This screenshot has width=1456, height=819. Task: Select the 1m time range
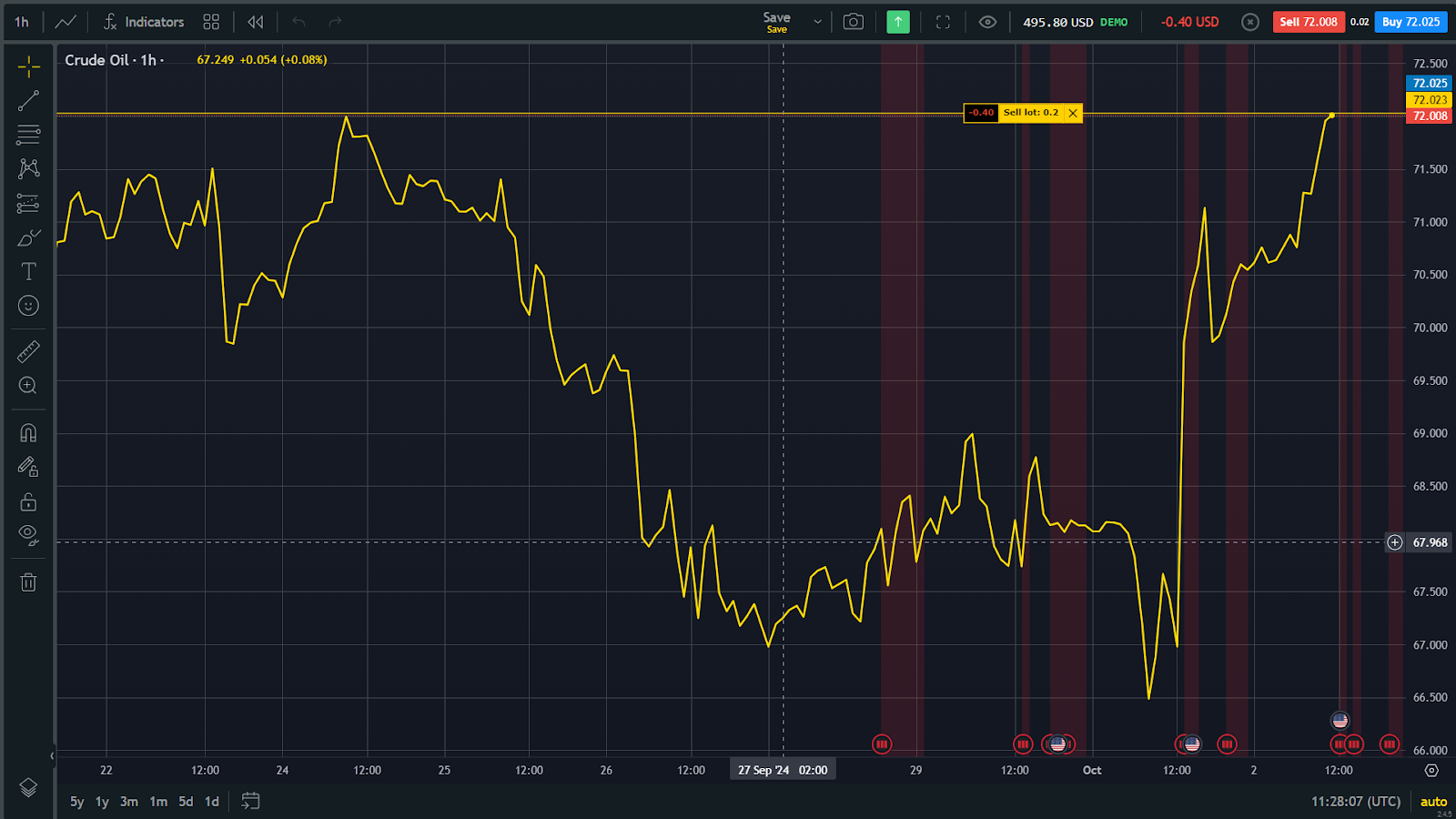(158, 802)
